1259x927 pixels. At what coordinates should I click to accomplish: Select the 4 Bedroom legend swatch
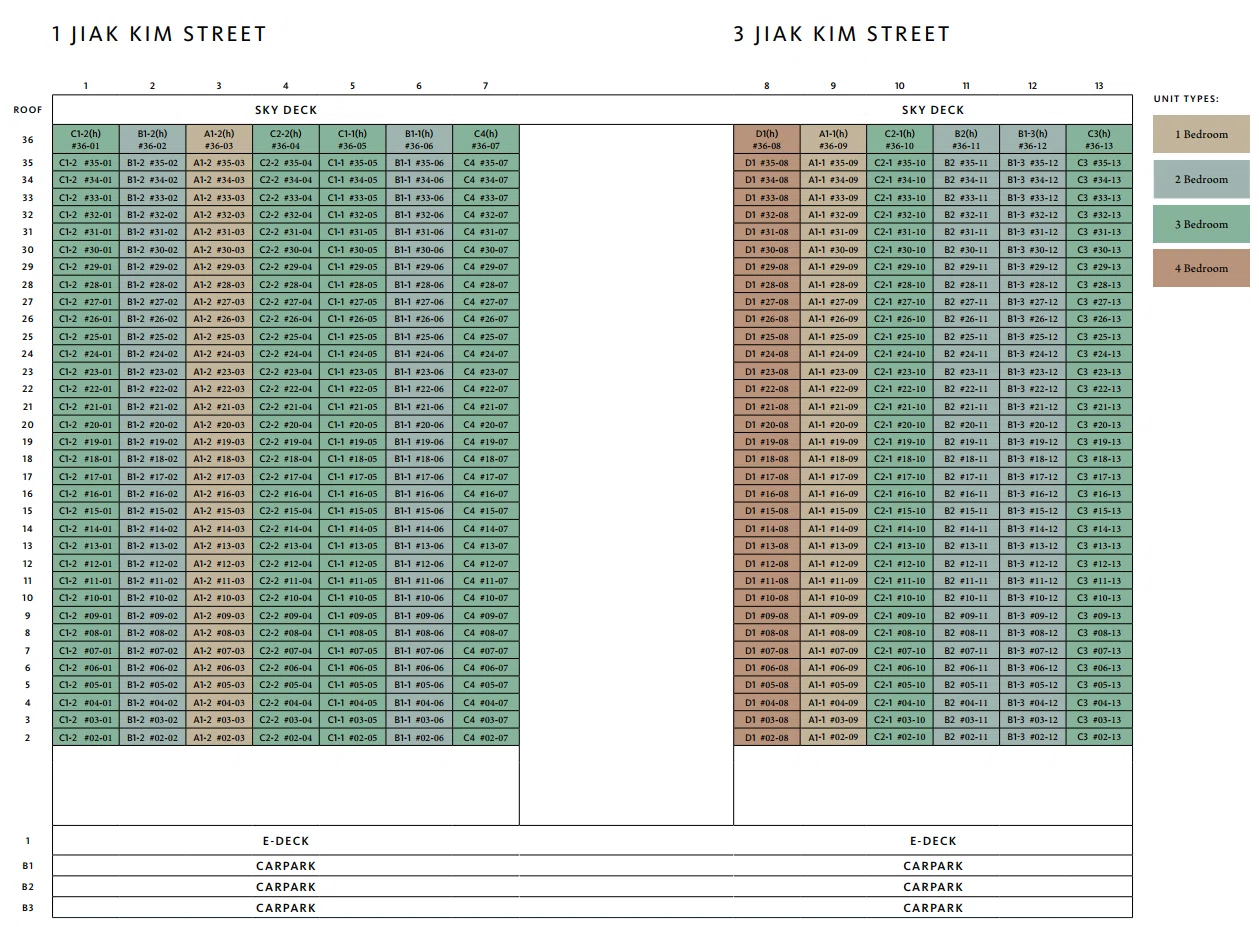[x=1201, y=268]
